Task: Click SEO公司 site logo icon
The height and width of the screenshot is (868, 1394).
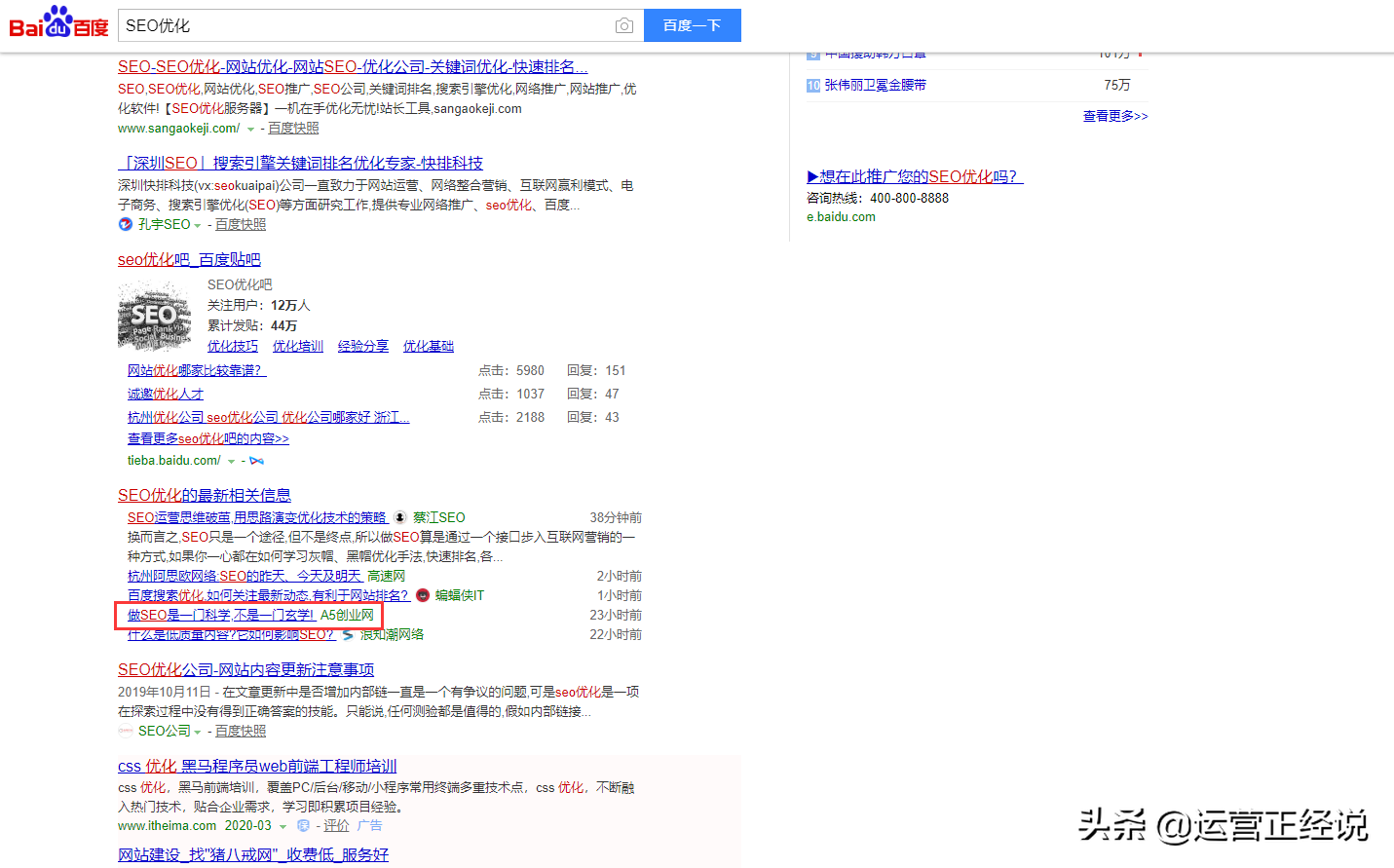Action: tap(125, 731)
